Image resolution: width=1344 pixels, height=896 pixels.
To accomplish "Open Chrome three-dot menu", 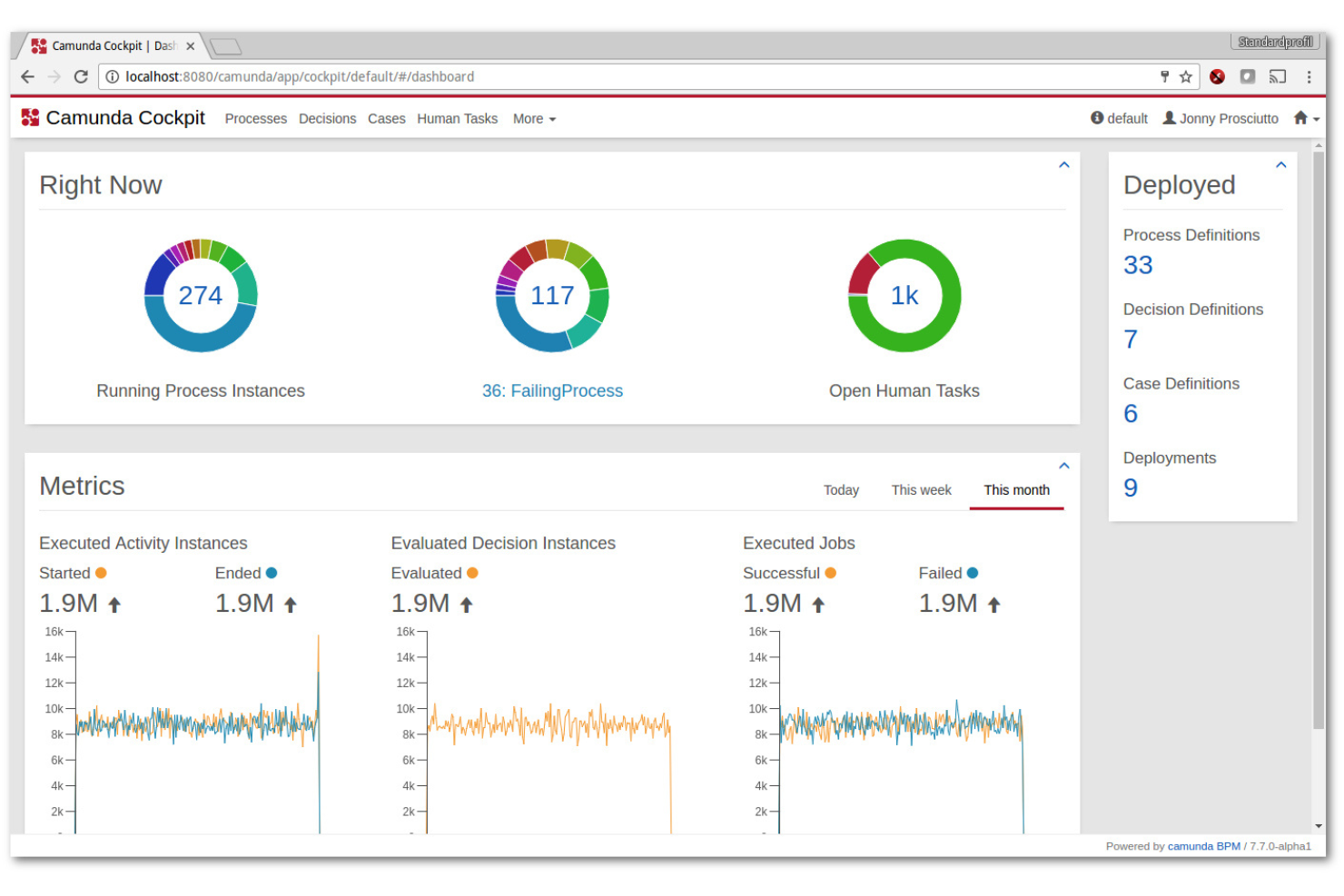I will (1309, 77).
